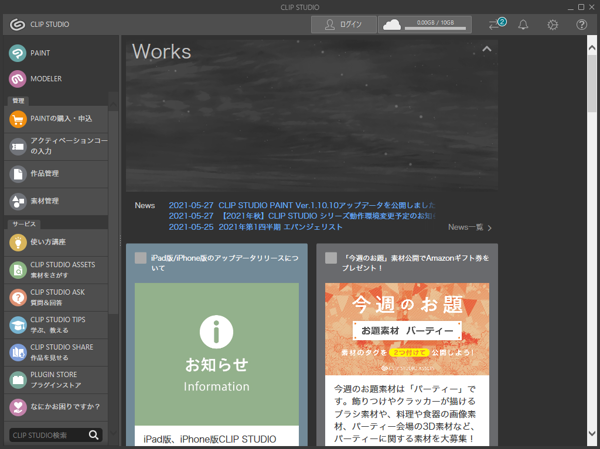Open the PLUGIN STORE icon
Image resolution: width=600 pixels, height=449 pixels.
tap(18, 380)
